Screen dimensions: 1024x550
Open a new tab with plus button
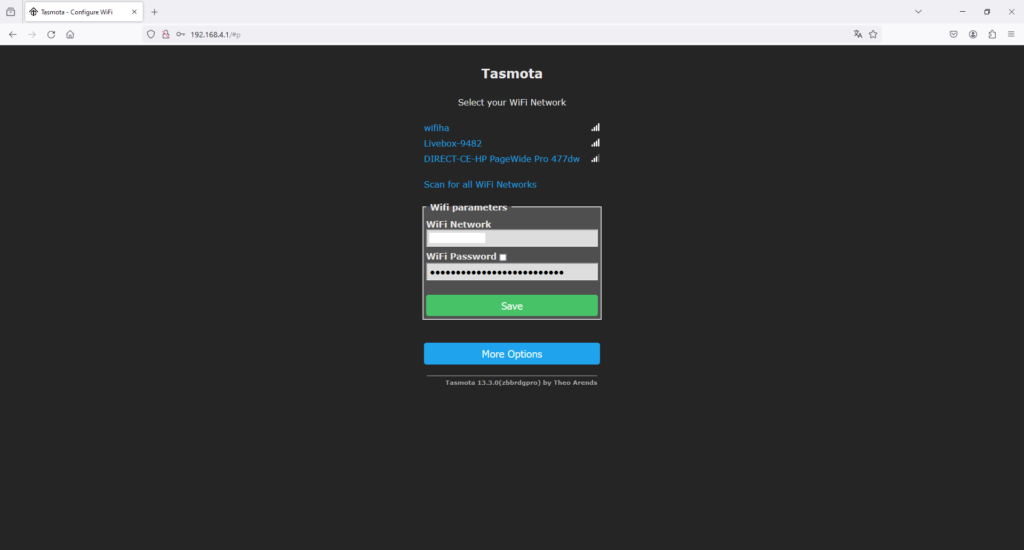[155, 12]
